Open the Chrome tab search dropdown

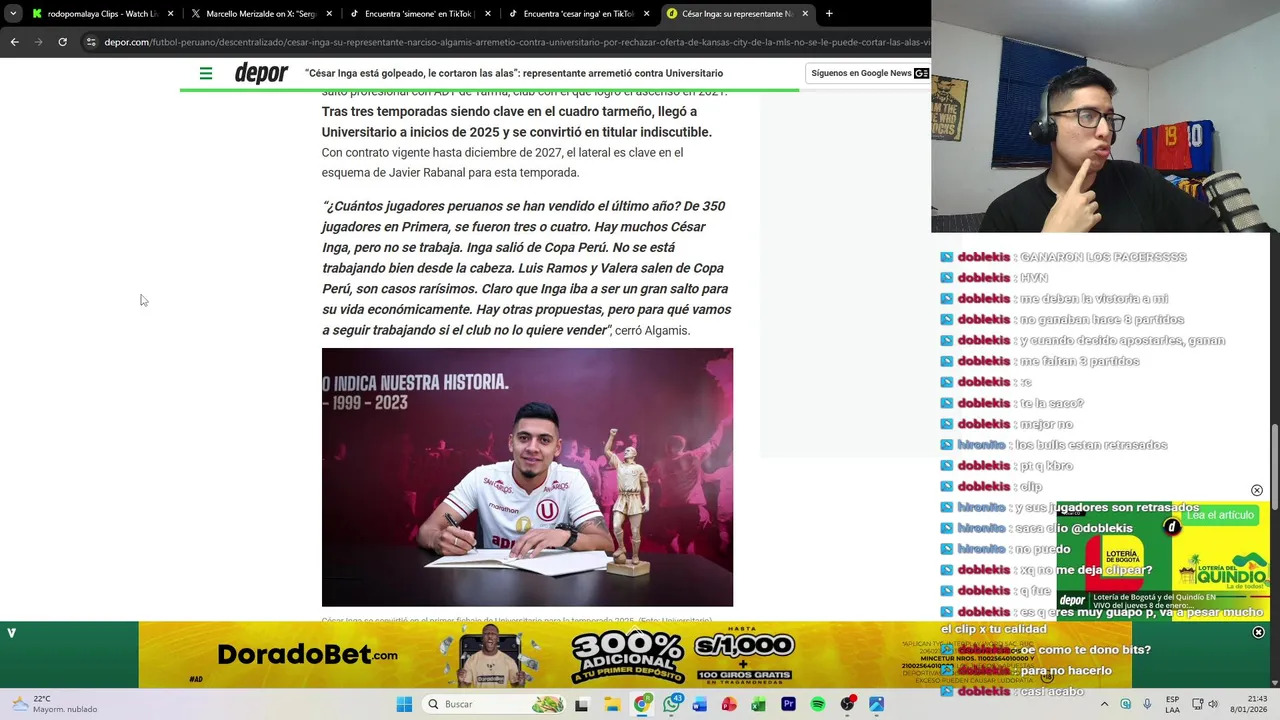click(13, 14)
